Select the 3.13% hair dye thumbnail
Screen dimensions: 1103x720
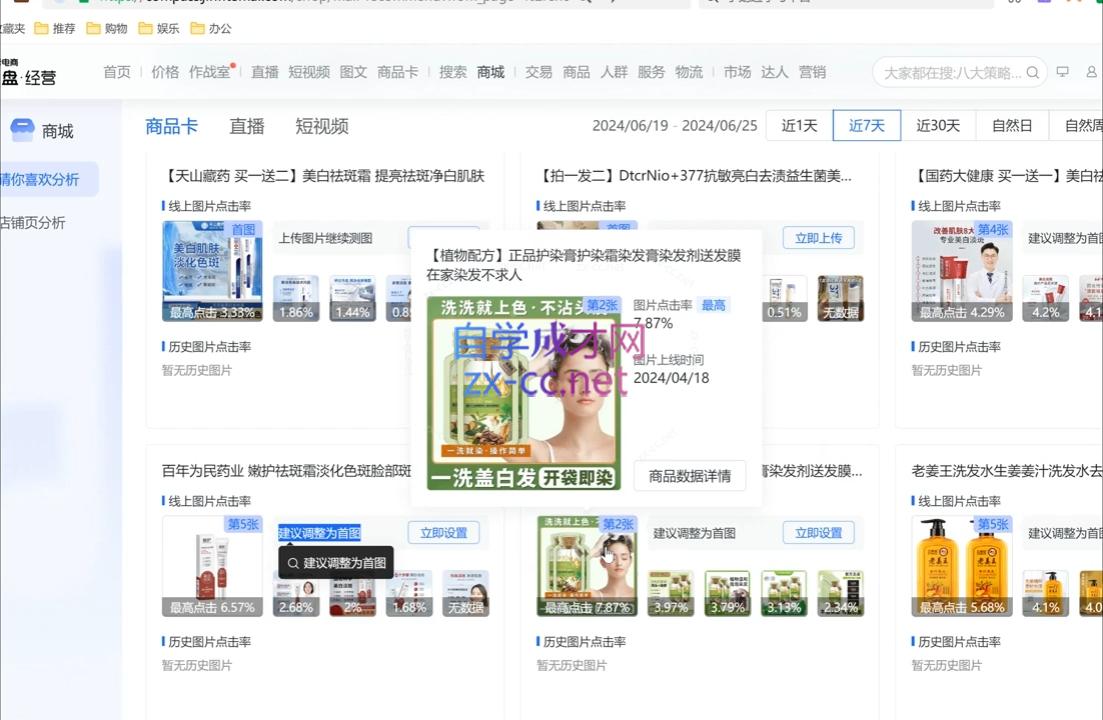click(784, 593)
